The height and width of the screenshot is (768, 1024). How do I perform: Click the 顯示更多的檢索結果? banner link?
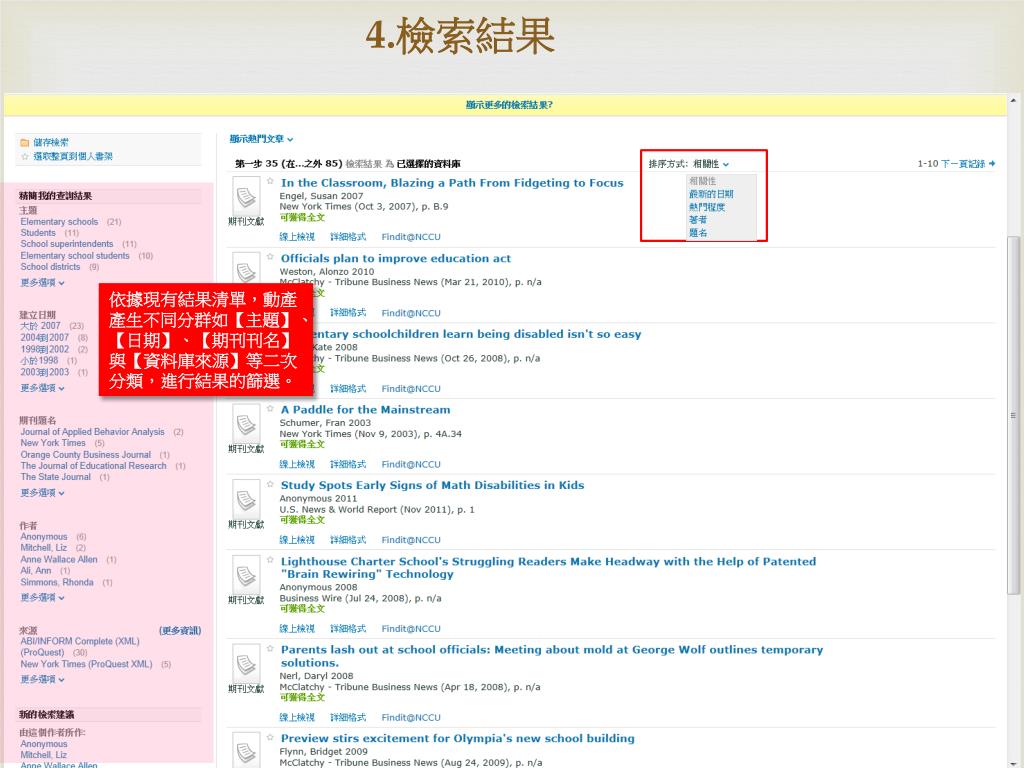point(509,105)
